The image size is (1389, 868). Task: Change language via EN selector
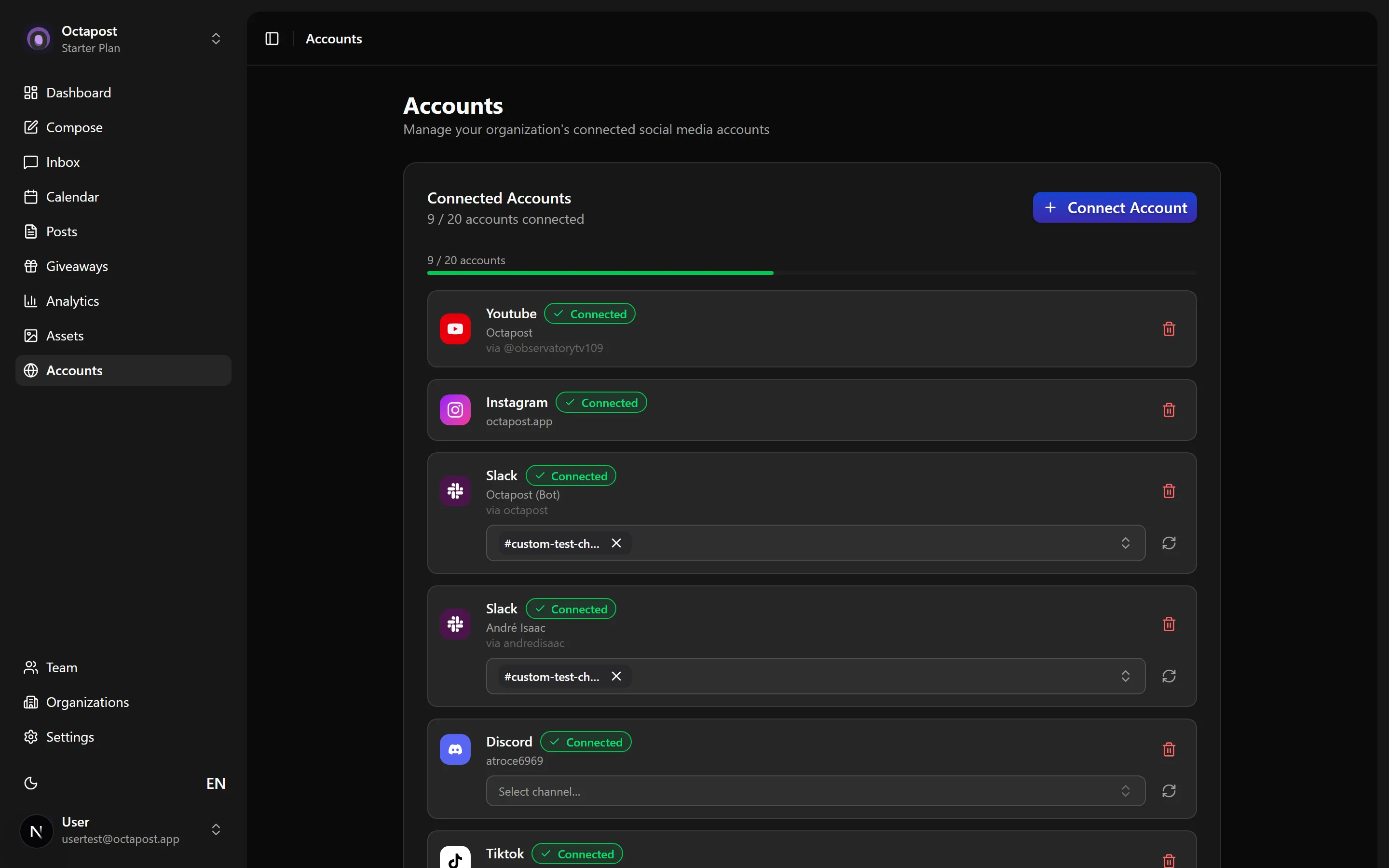point(216,784)
